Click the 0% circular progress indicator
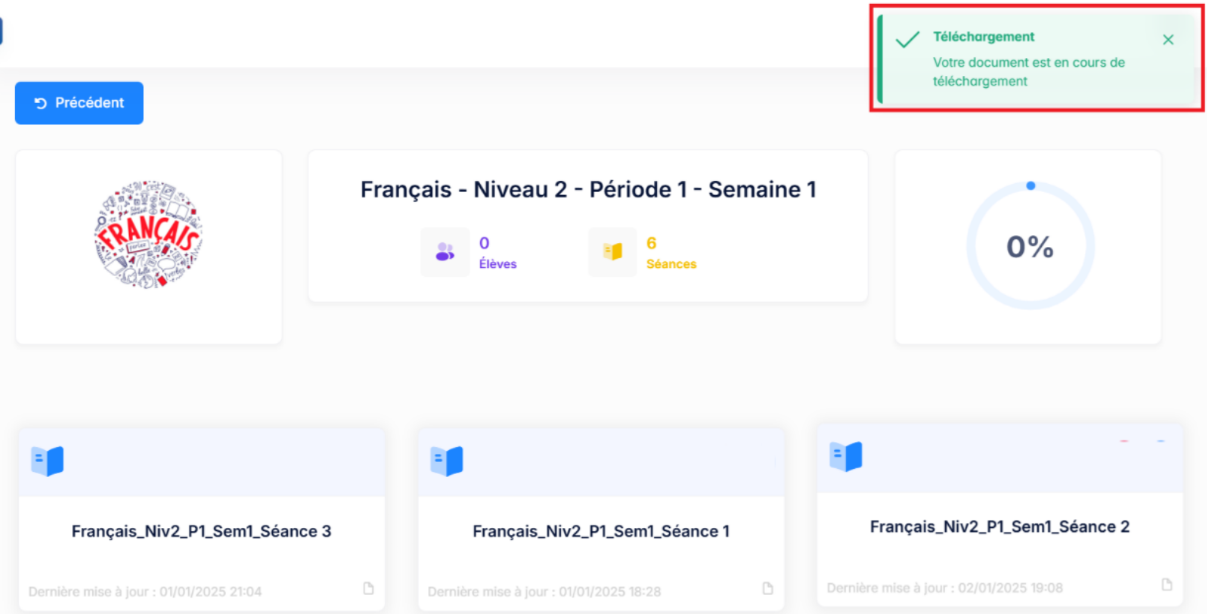Viewport: 1207px width, 614px height. 1030,246
